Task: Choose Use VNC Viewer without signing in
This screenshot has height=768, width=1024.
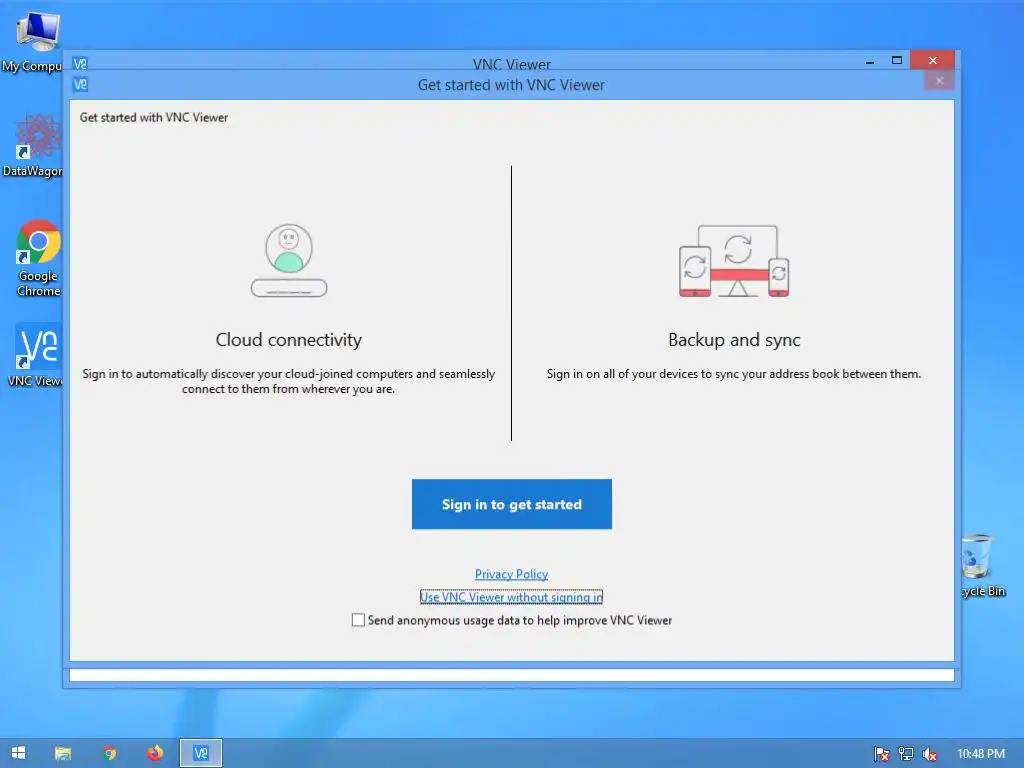Action: [x=511, y=597]
